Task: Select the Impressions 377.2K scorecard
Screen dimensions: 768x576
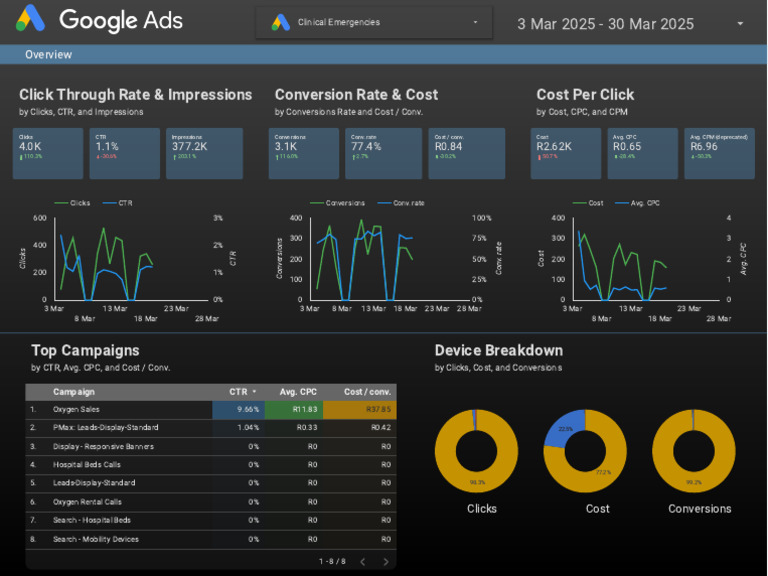Action: pos(204,153)
